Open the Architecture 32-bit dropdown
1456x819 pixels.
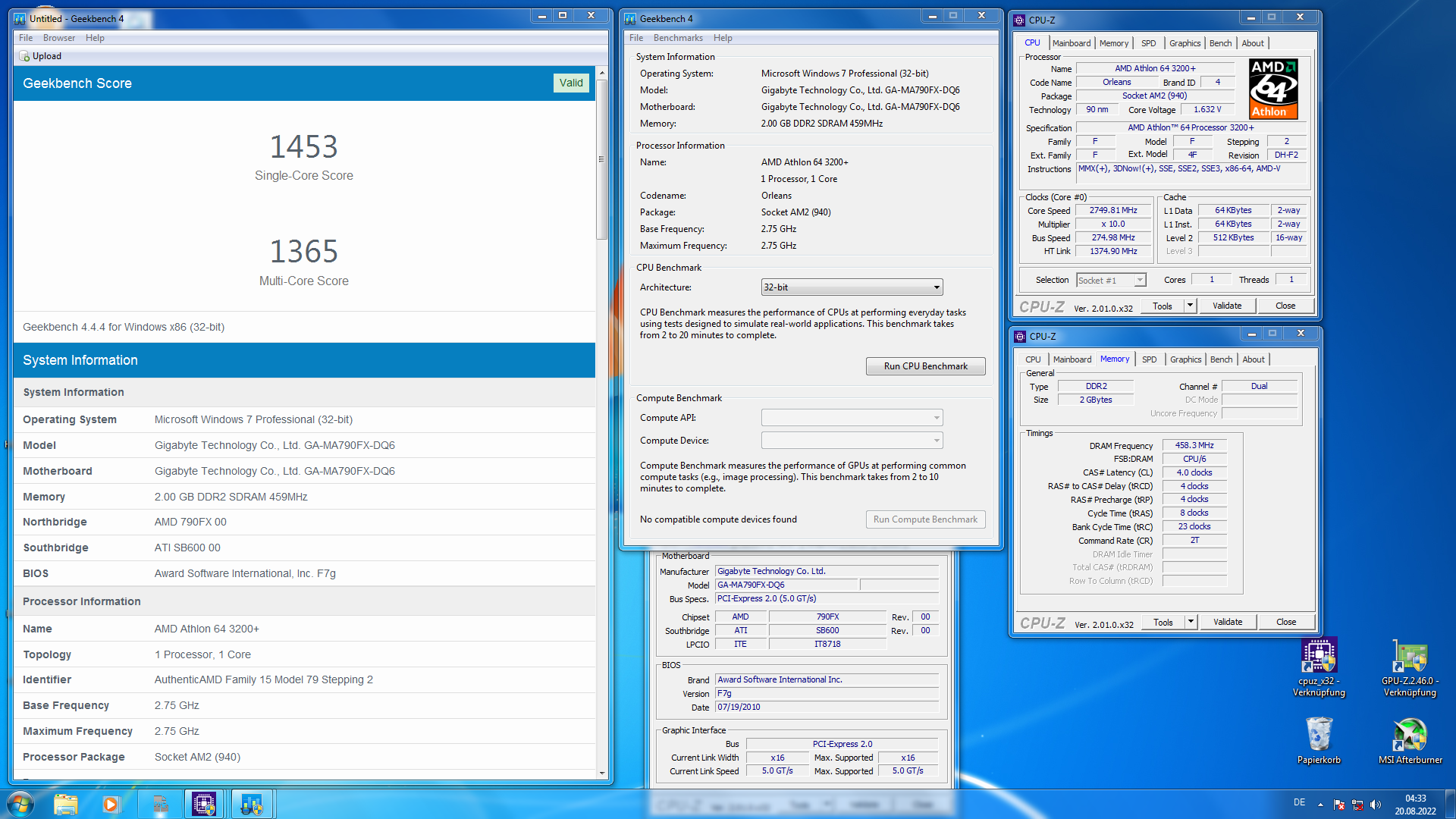852,287
